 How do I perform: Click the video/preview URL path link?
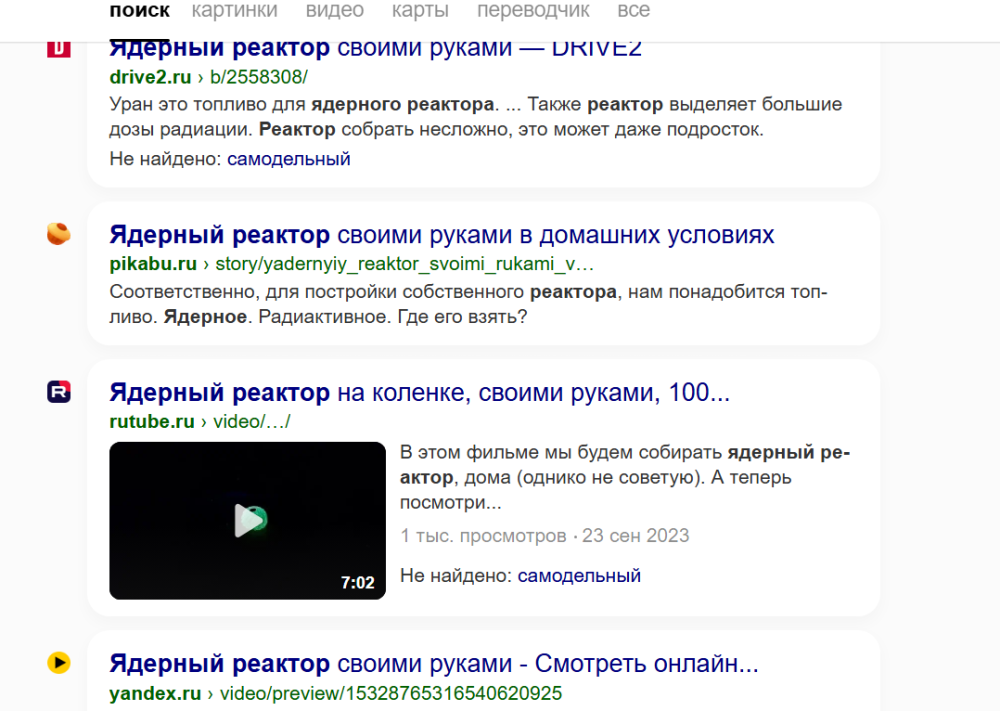pos(391,693)
